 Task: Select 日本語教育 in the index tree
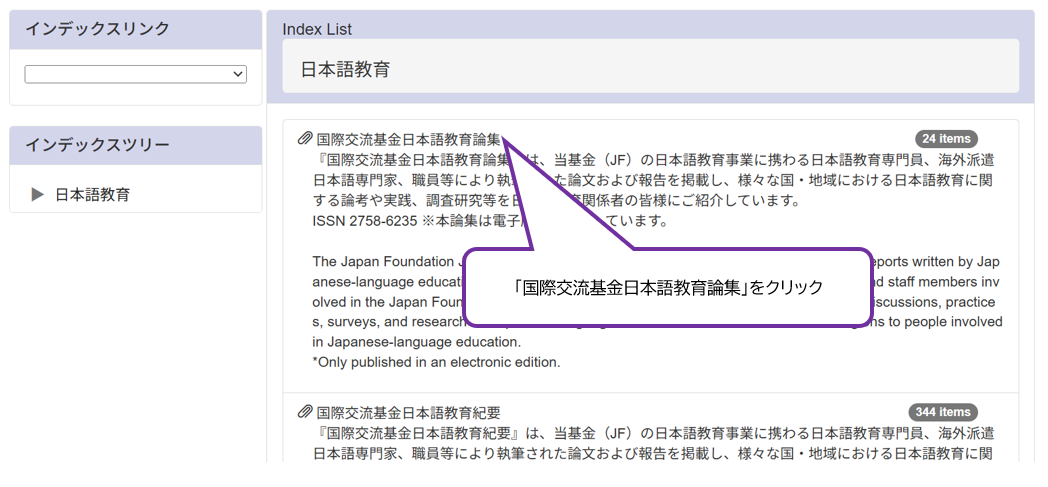point(92,195)
